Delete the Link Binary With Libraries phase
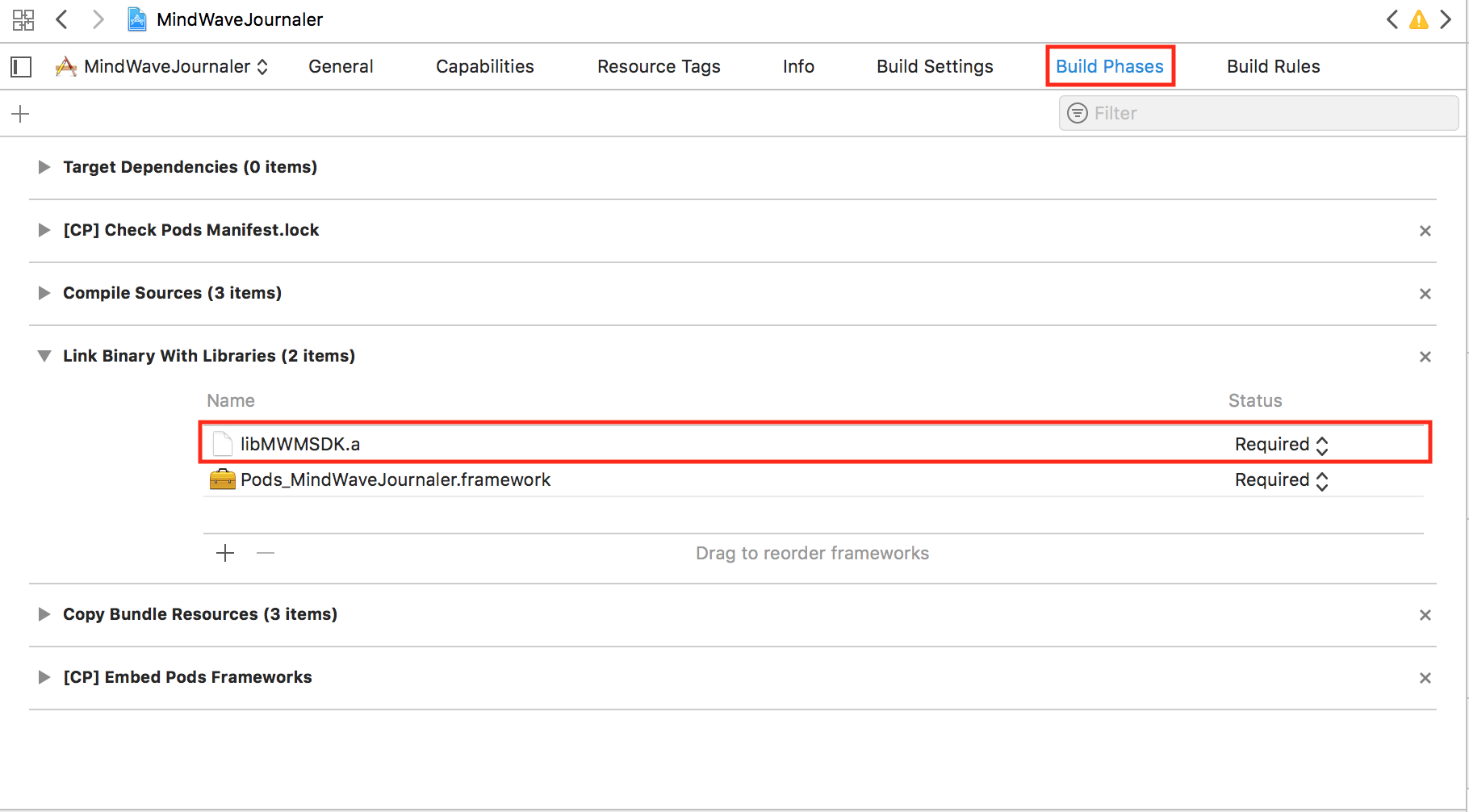1469x812 pixels. tap(1425, 357)
